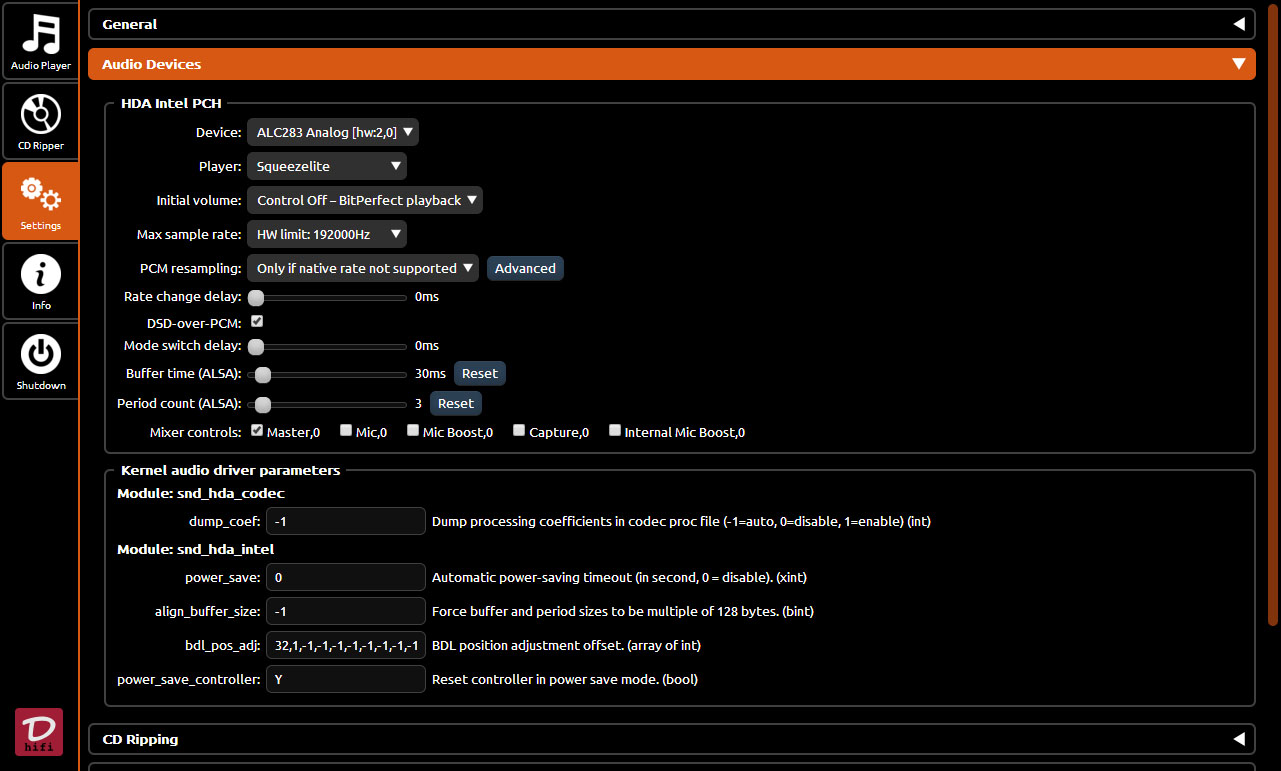Enable the Capture,0 mixer control
This screenshot has height=771, width=1281.
pyautogui.click(x=519, y=431)
